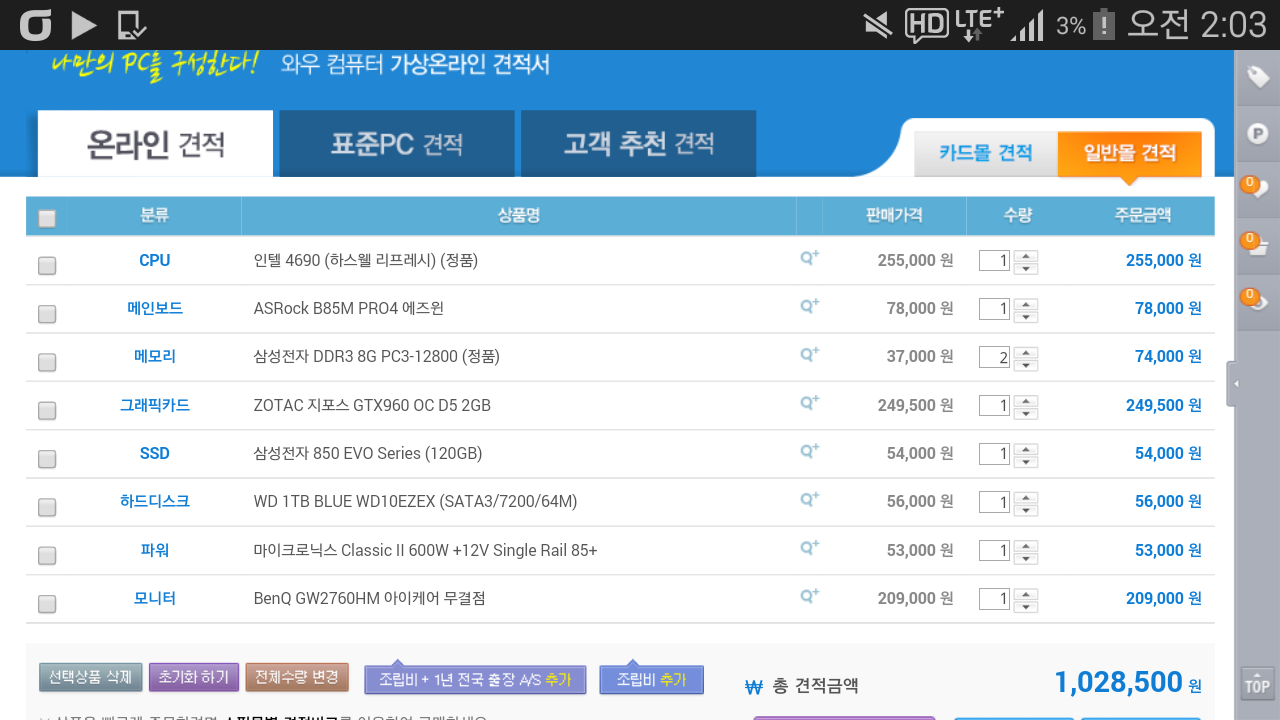
Task: View details magnifier for 삼성전자 DDR3 8G row
Action: pyautogui.click(x=809, y=354)
